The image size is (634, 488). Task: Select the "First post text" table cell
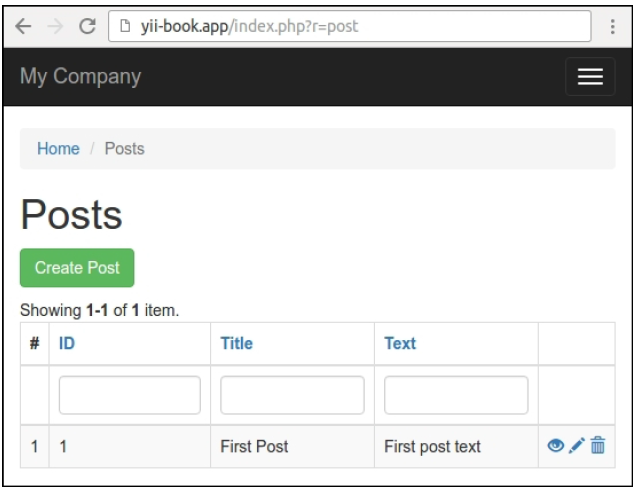432,447
